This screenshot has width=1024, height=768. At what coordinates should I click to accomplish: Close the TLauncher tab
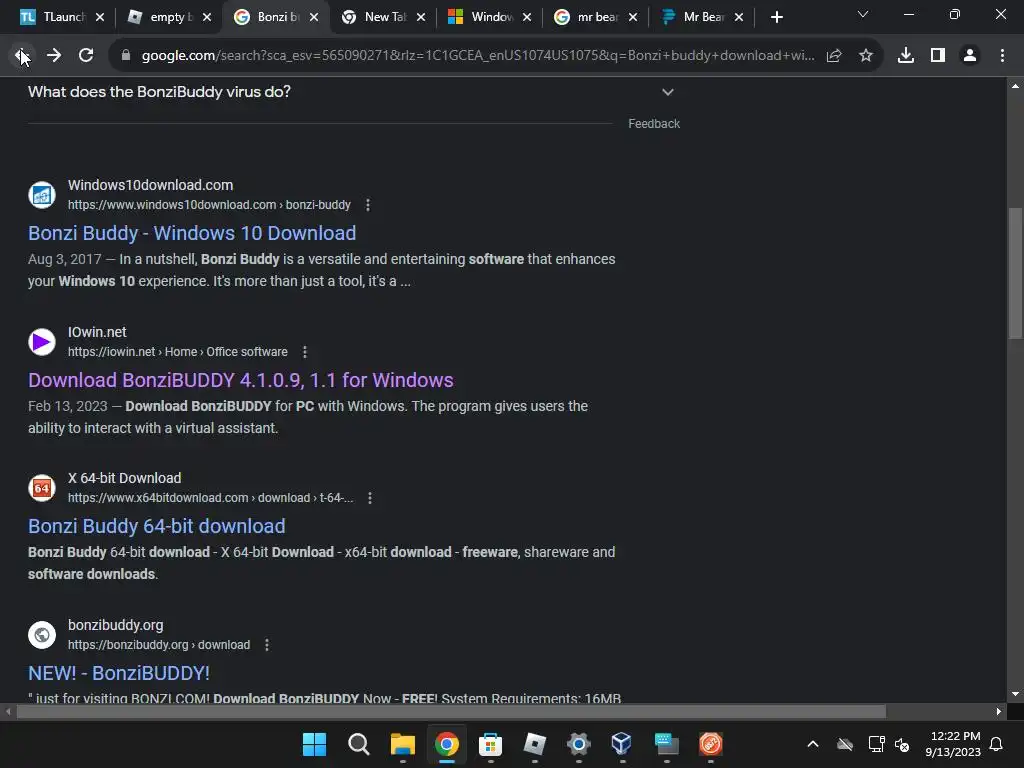point(100,17)
